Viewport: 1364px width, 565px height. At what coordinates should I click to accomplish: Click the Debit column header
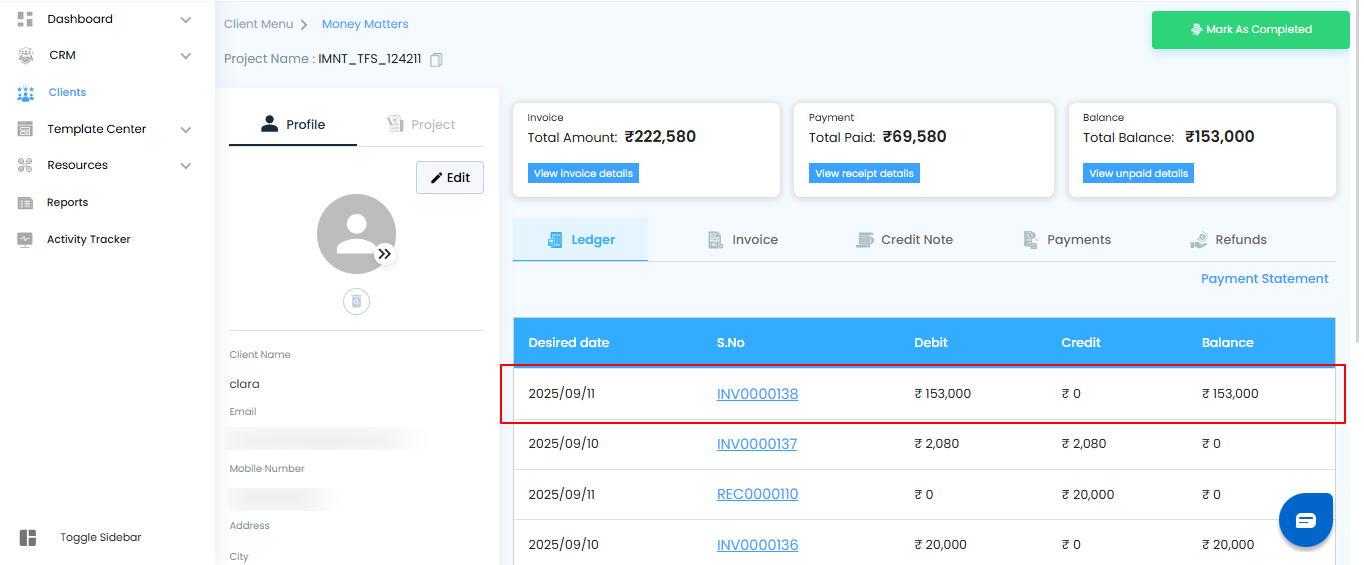click(x=931, y=342)
